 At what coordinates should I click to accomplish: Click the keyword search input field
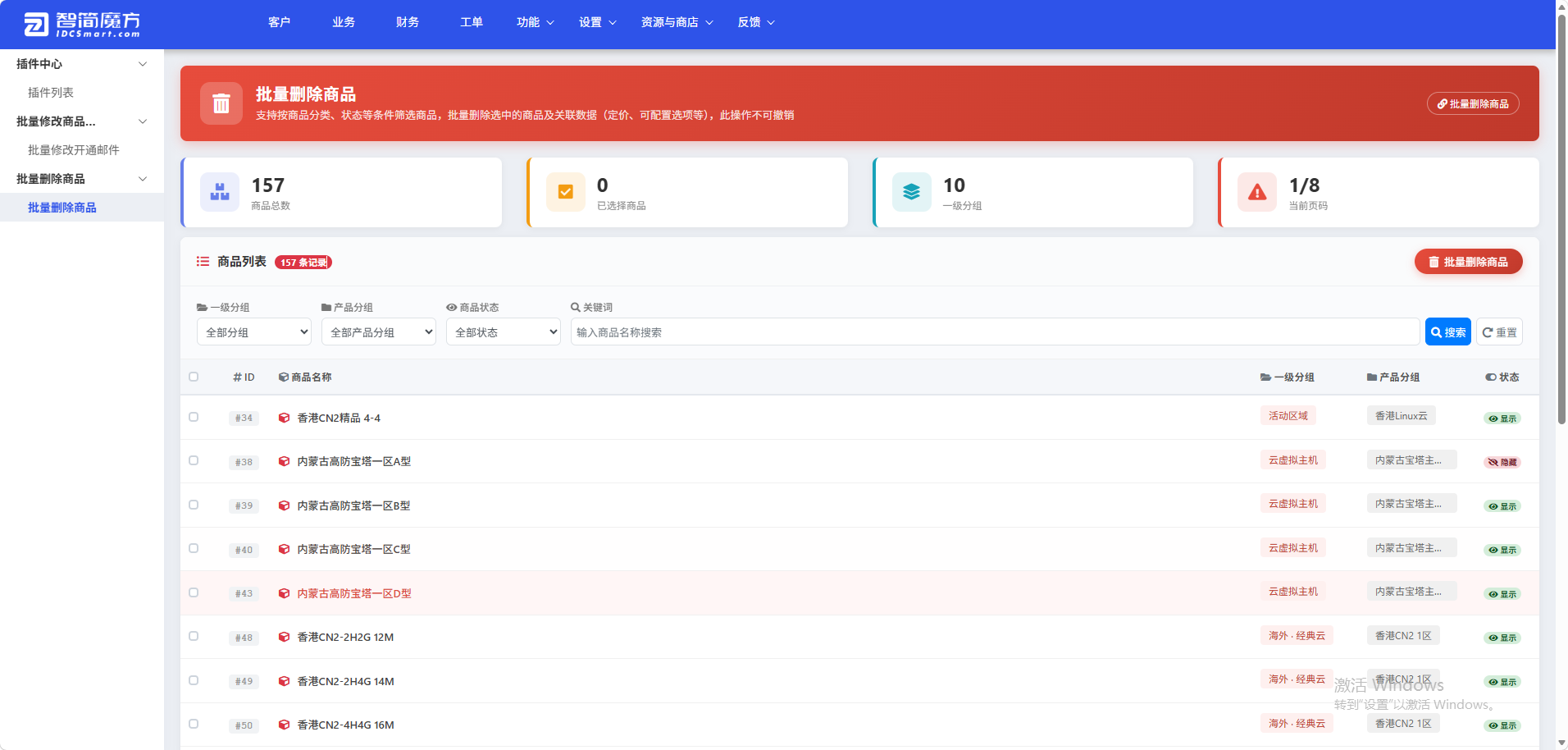pyautogui.click(x=995, y=332)
